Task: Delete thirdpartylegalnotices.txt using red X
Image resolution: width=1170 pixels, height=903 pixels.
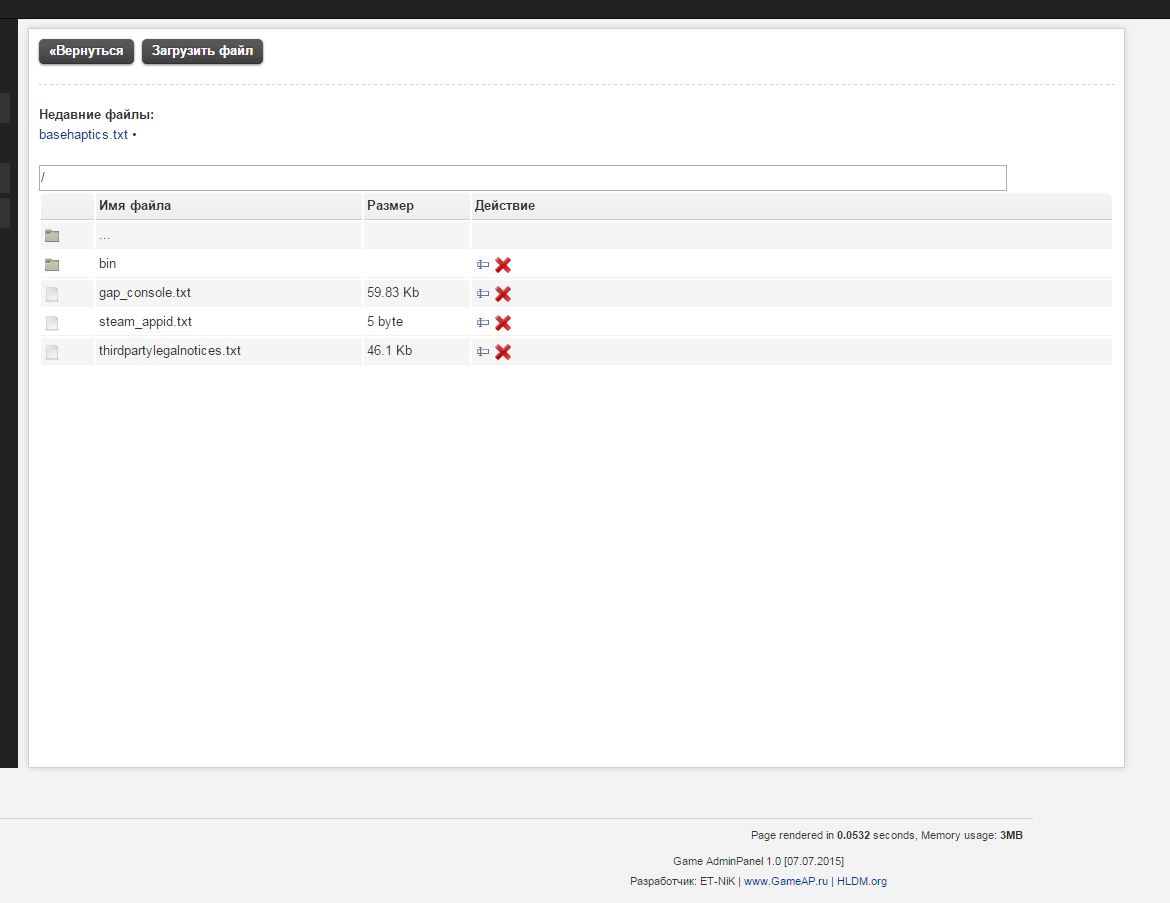Action: click(x=503, y=352)
